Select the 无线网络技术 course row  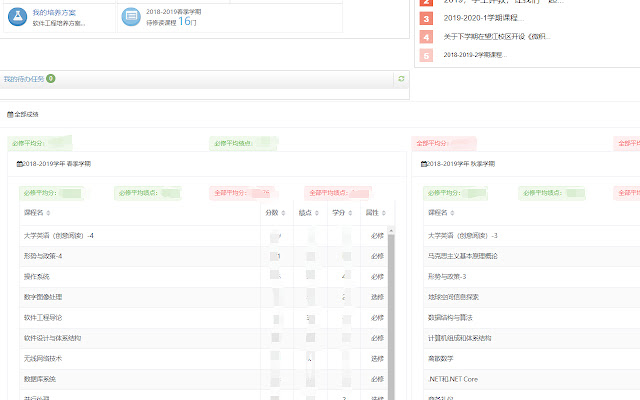point(203,359)
